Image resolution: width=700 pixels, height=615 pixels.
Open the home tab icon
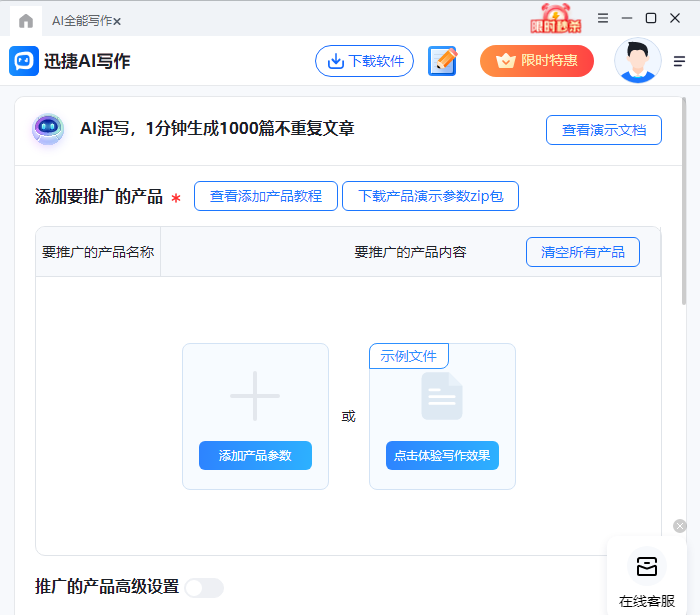26,21
